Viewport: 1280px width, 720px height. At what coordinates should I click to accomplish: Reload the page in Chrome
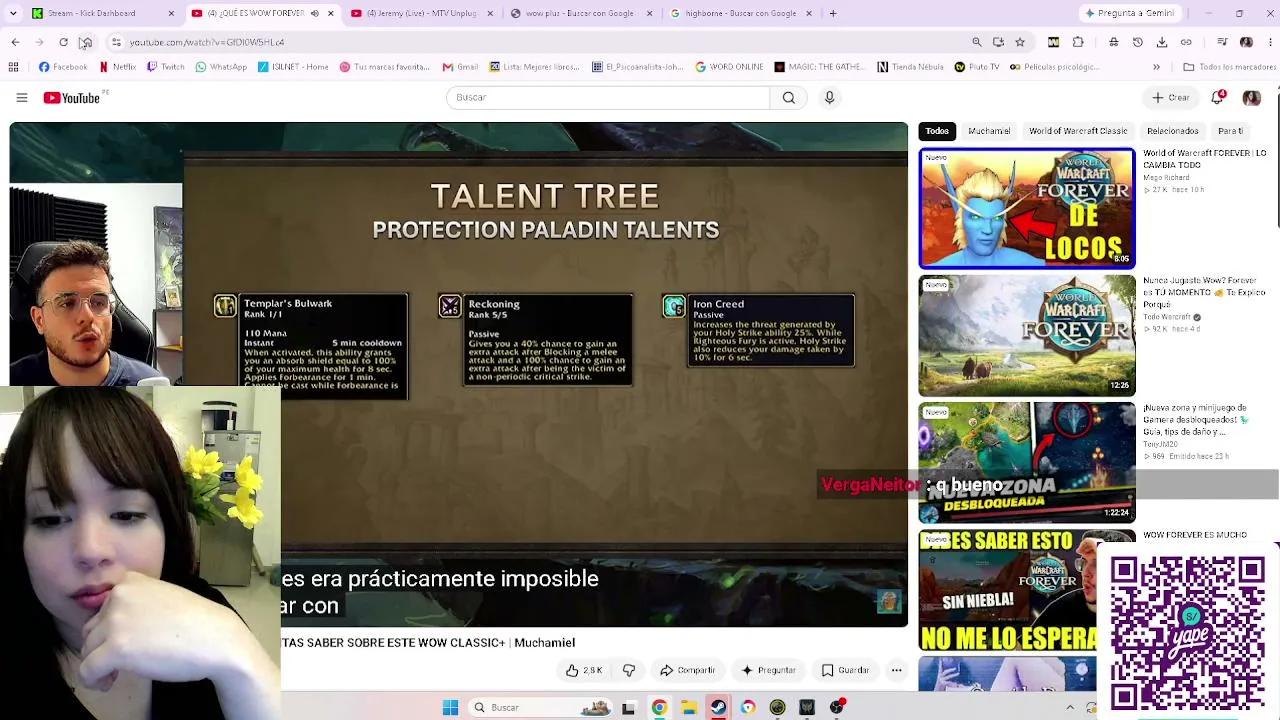click(x=63, y=42)
